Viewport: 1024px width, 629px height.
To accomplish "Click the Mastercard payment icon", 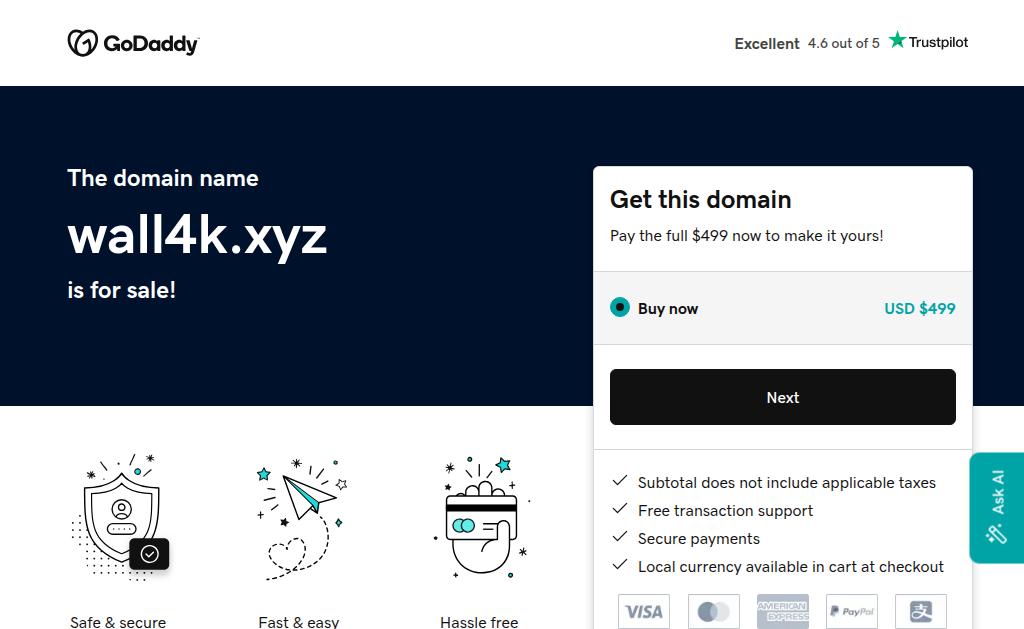I will [713, 611].
